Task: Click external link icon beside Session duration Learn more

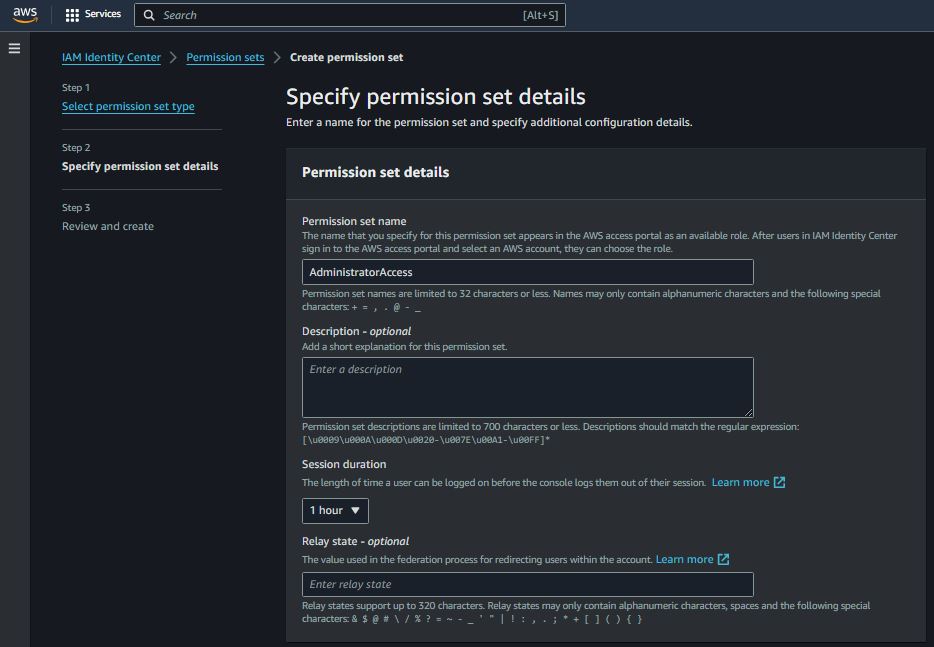Action: [779, 482]
